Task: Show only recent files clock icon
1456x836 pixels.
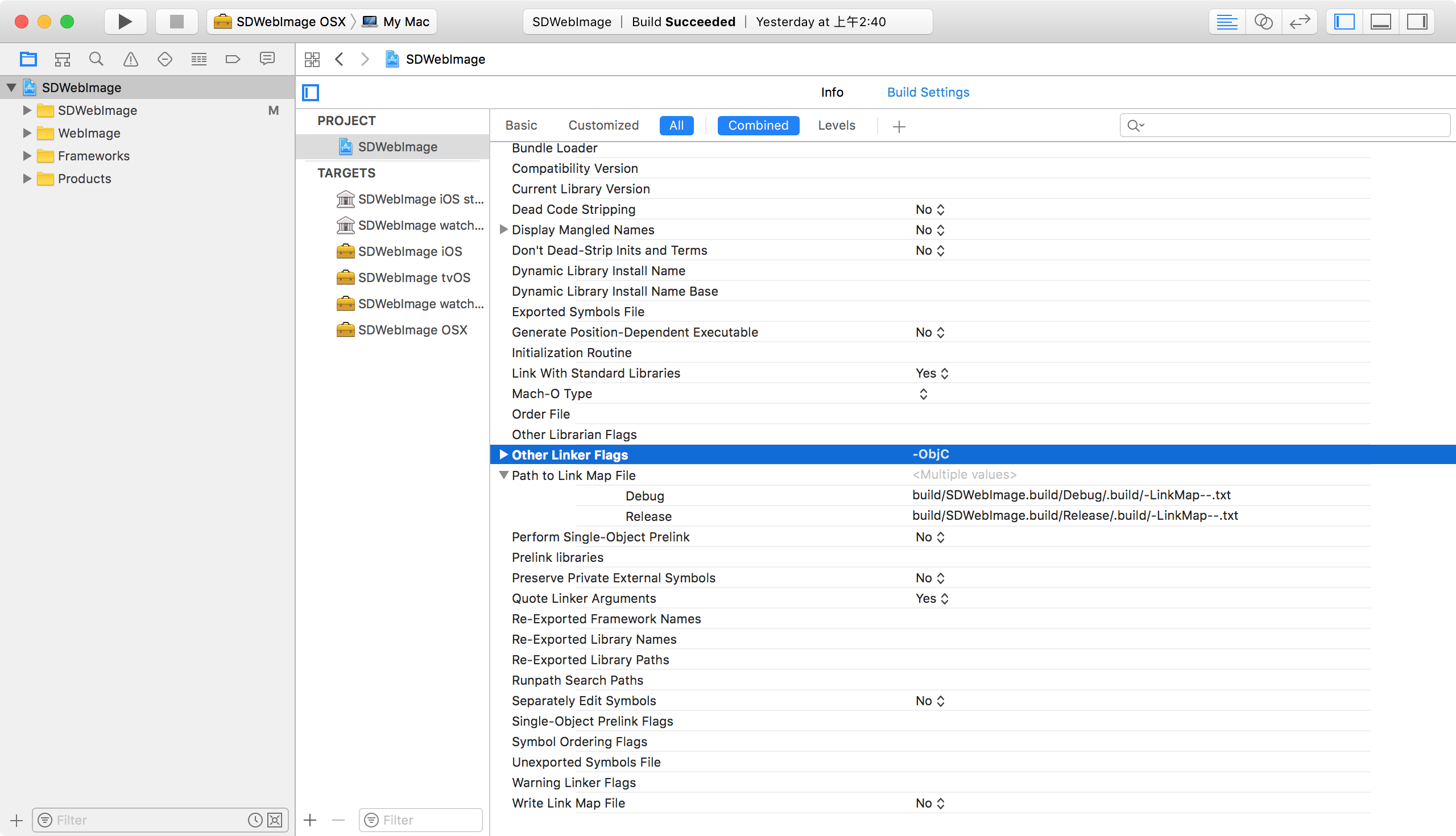Action: coord(255,820)
